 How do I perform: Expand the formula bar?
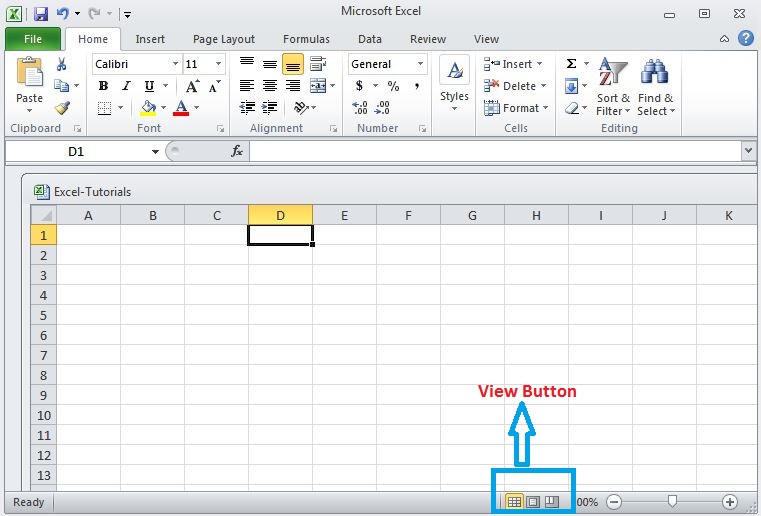pos(748,151)
